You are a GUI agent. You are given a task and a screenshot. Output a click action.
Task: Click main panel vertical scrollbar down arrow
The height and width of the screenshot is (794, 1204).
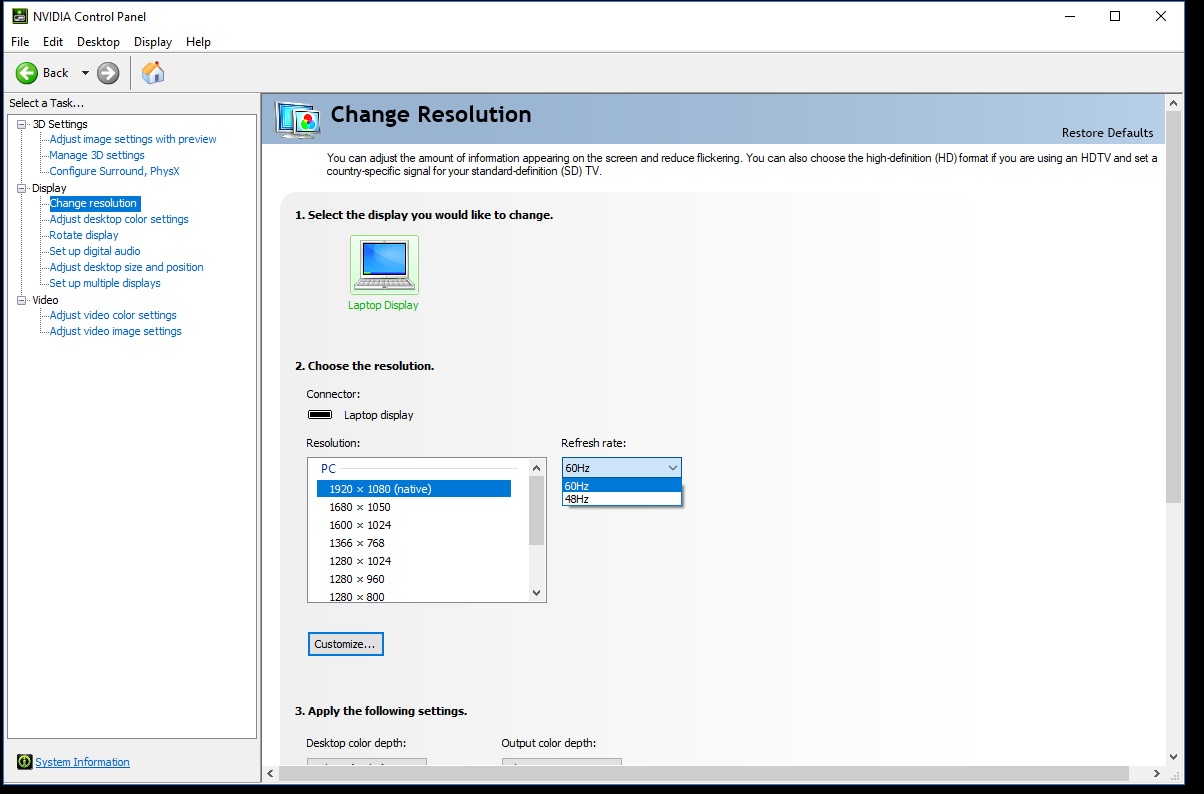tap(1174, 757)
